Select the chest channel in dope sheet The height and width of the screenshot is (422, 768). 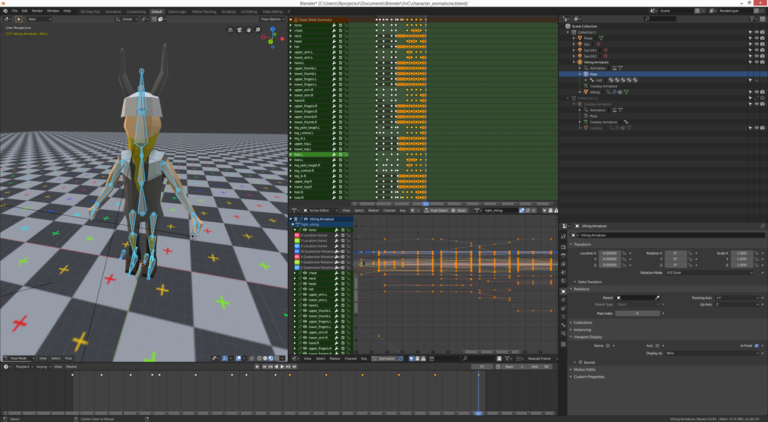click(x=300, y=31)
